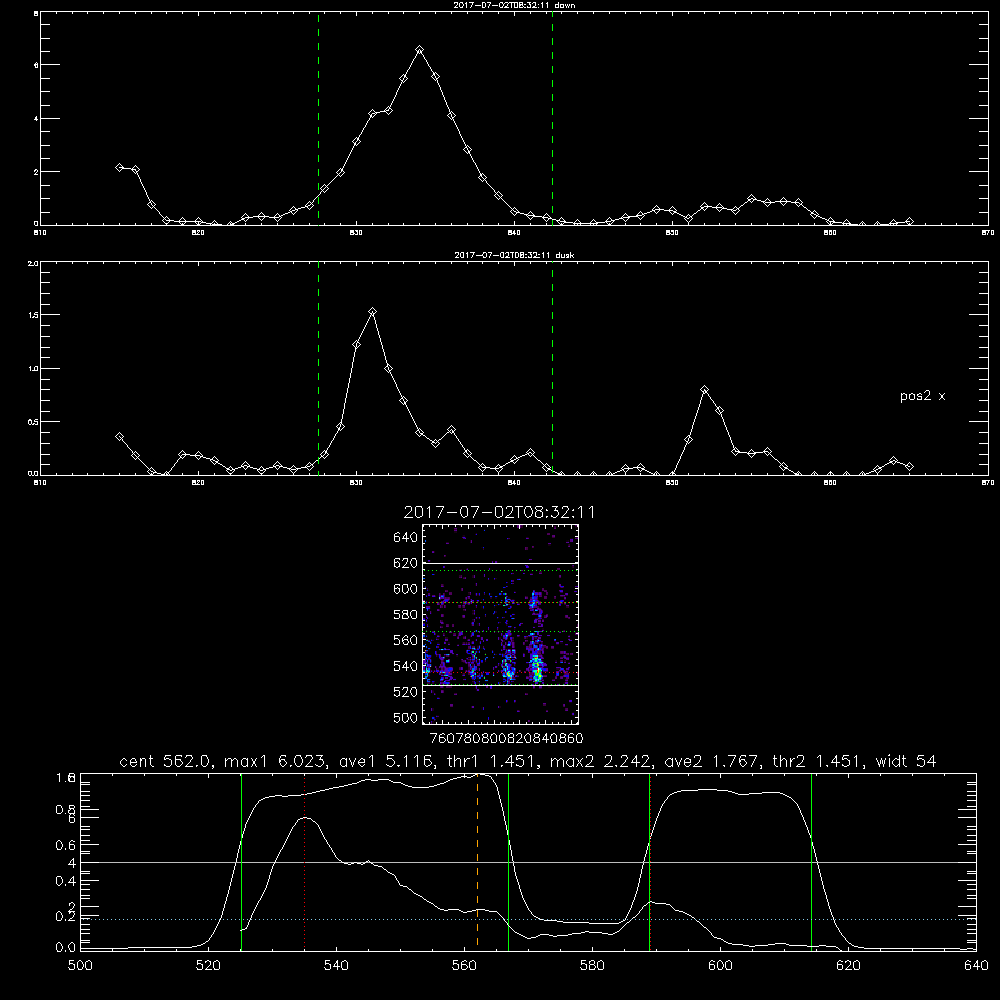
Task: Click the left green dashed line in dusk plot
Action: (x=318, y=368)
